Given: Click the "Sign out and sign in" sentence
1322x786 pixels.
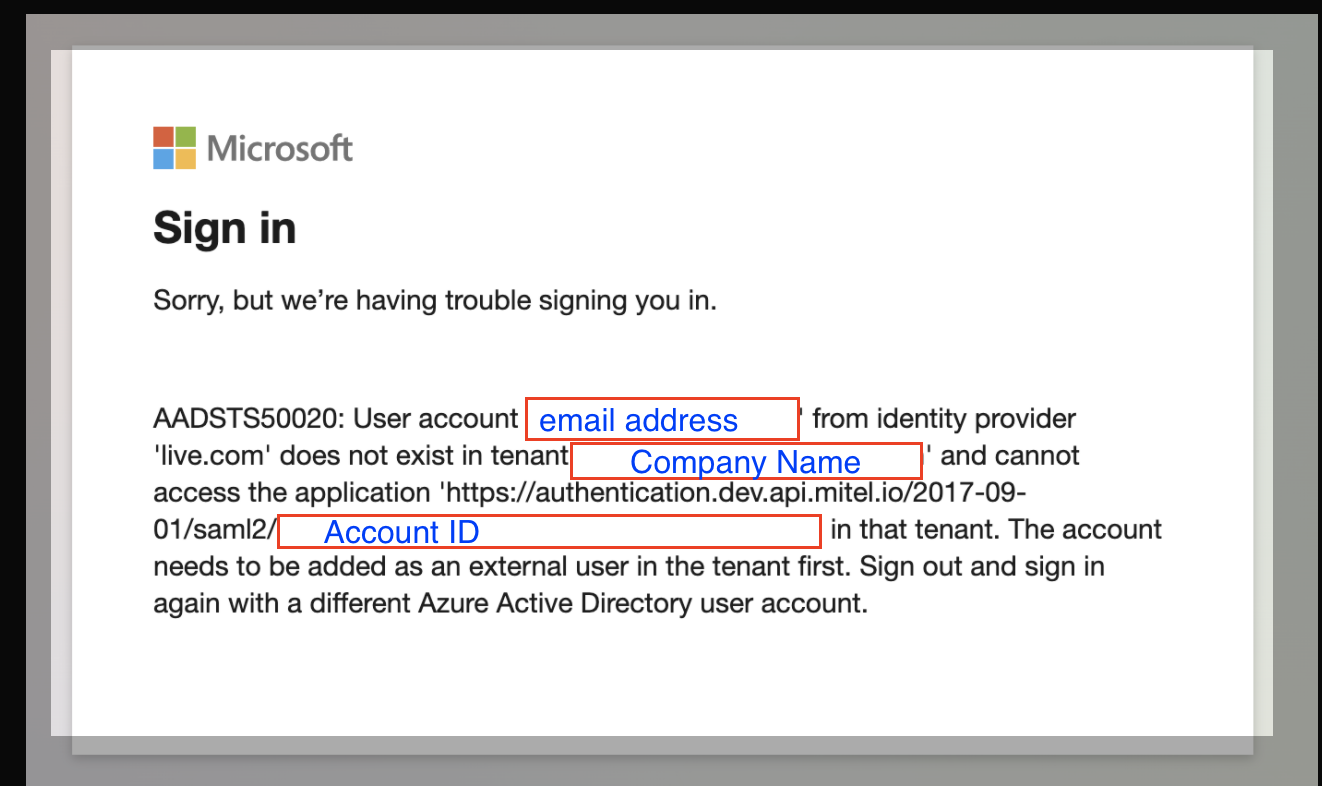Looking at the screenshot, I should click(982, 567).
